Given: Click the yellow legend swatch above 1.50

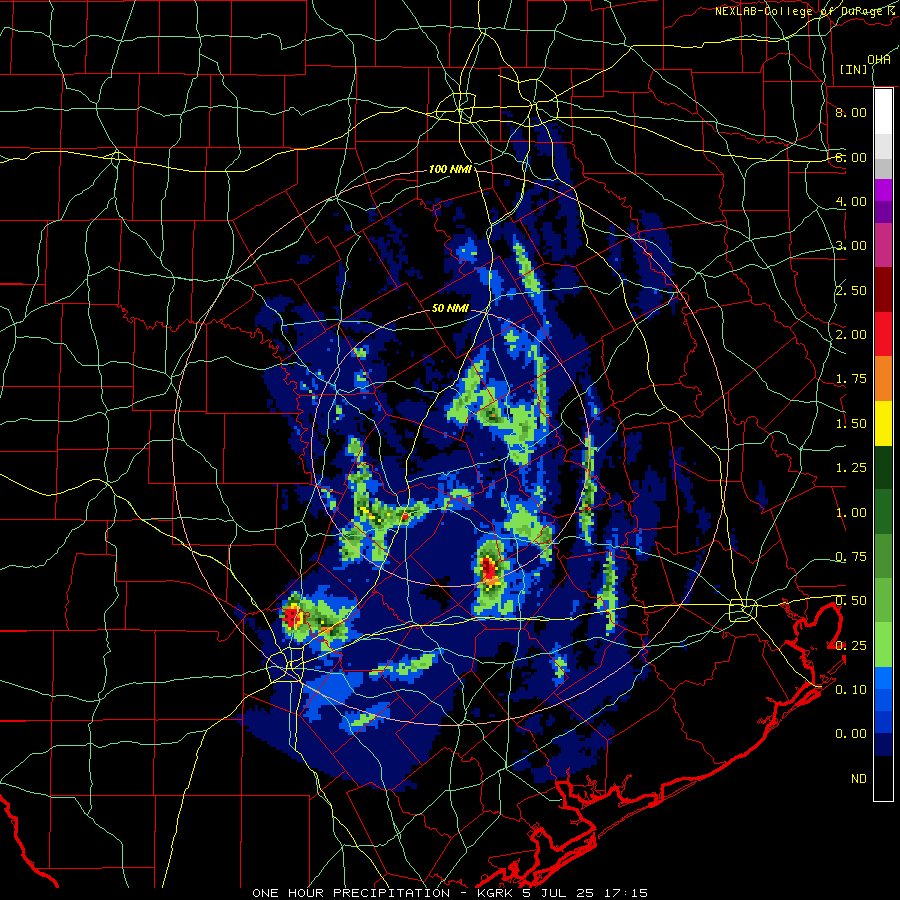Looking at the screenshot, I should (883, 423).
